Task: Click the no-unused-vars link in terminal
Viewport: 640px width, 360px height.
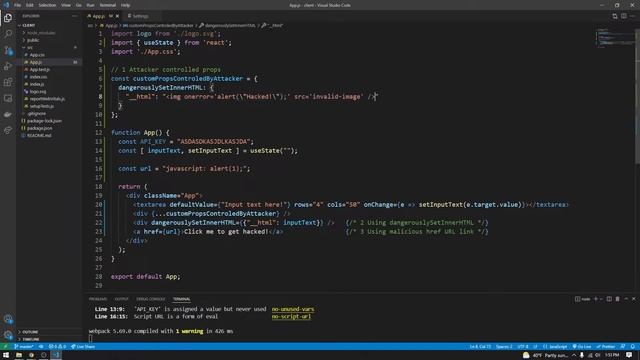Action: tap(293, 309)
